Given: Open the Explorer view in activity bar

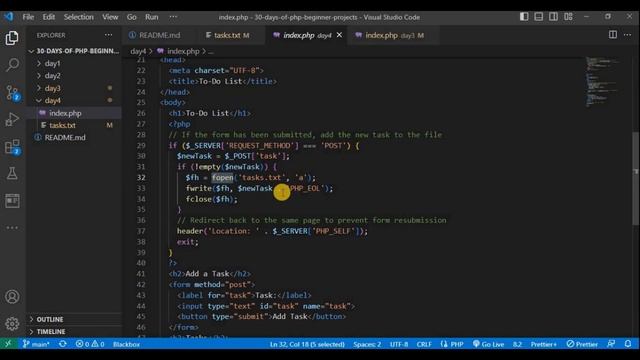Looking at the screenshot, I should 12,38.
